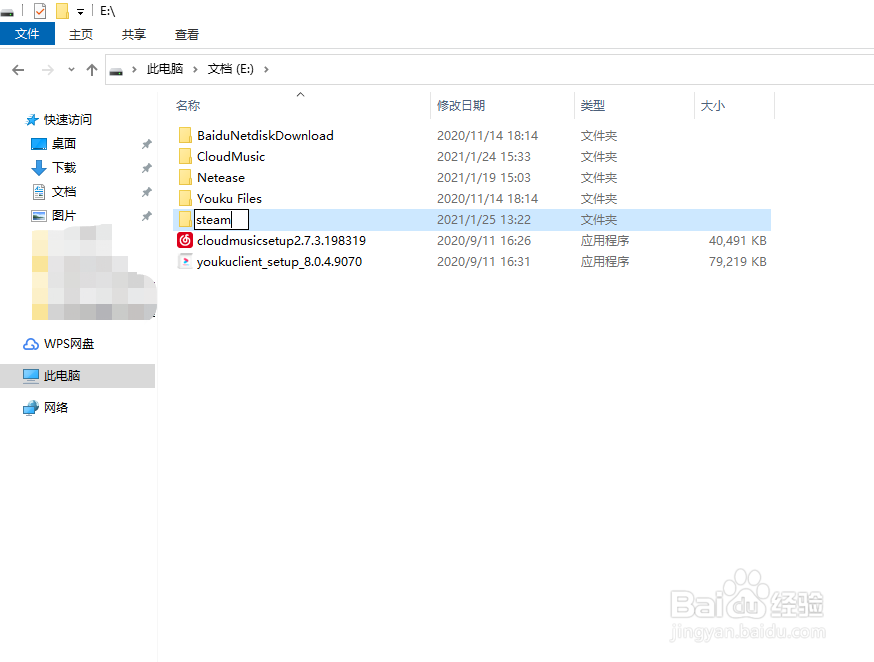Viewport: 874px width, 662px height.
Task: Select the steam folder icon
Action: point(186,220)
